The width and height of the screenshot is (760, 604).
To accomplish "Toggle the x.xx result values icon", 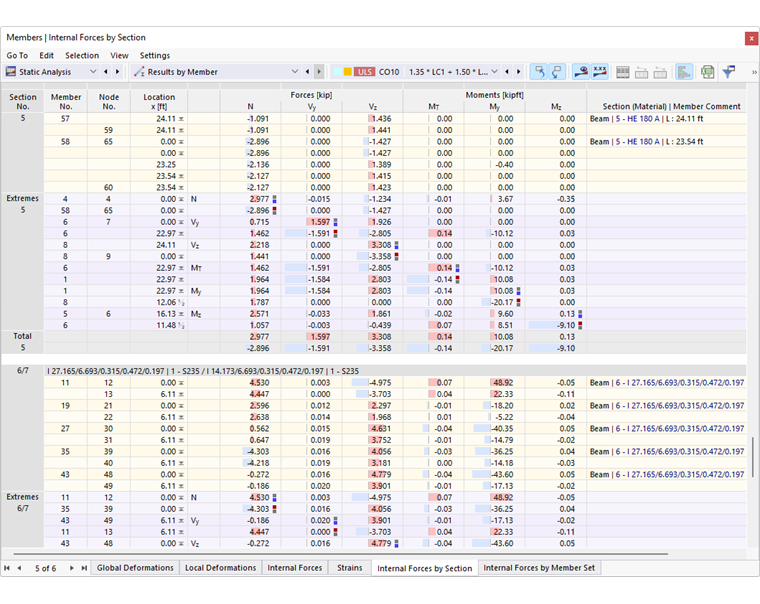I will (600, 72).
